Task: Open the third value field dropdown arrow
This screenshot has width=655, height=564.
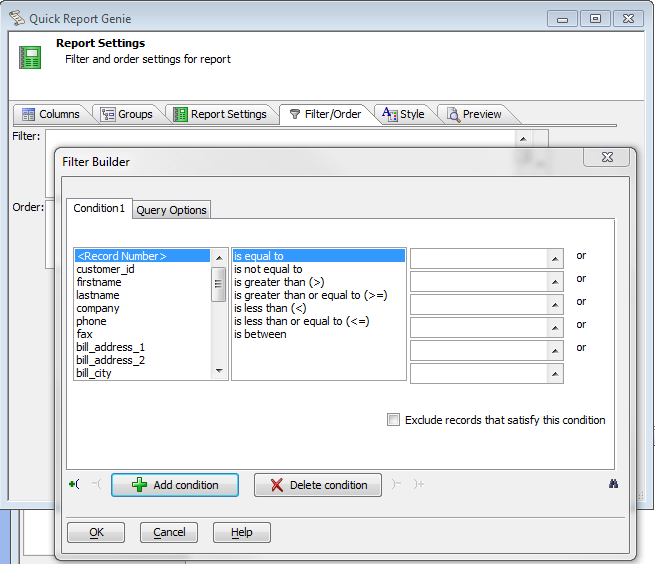Action: tap(555, 305)
